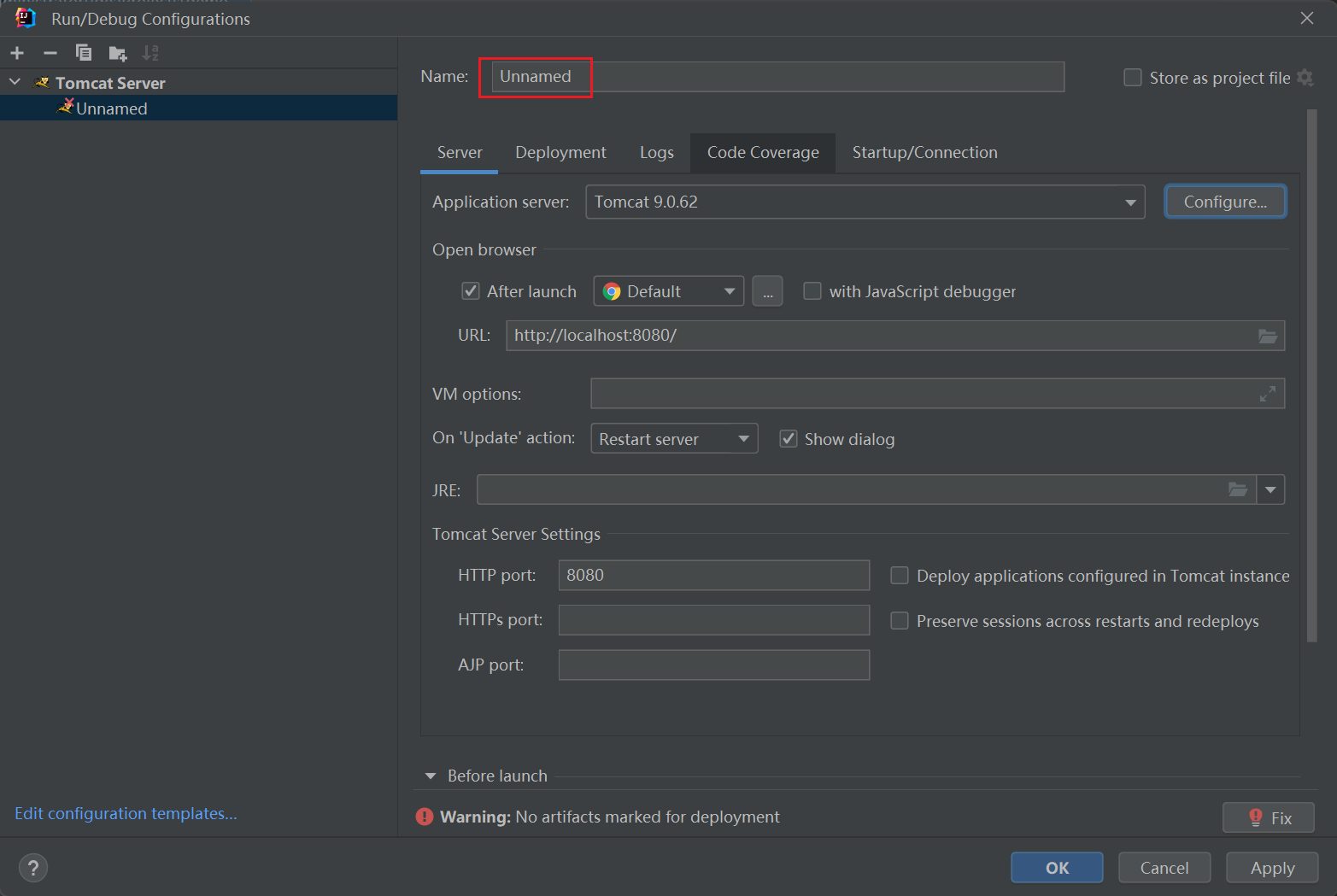Screen dimensions: 1337x896
Task: Click the JRE folder browse icon
Action: (x=1237, y=489)
